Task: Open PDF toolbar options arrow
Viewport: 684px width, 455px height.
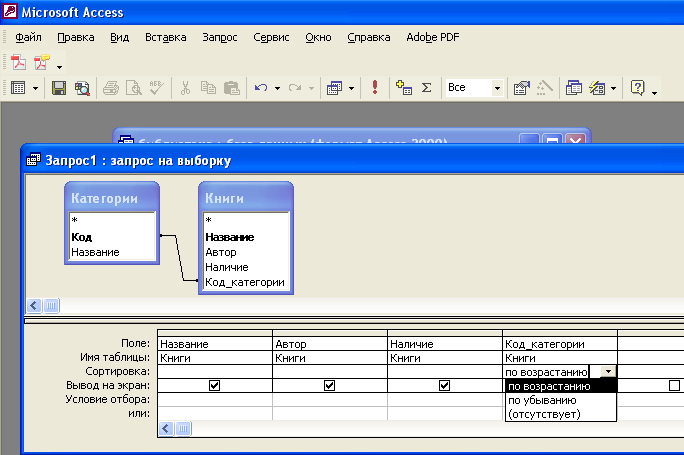Action: pyautogui.click(x=59, y=67)
